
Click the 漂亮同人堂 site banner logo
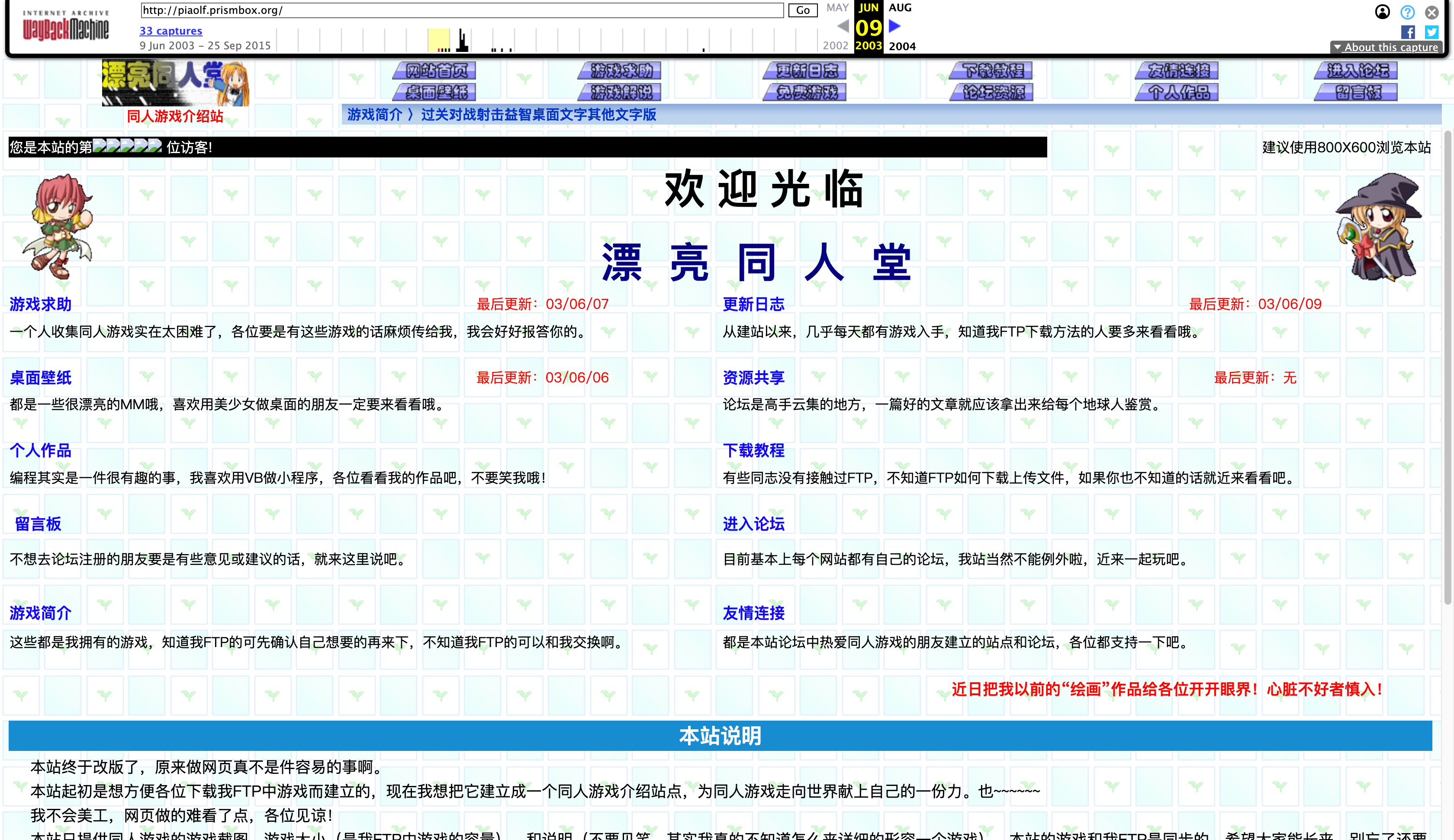pyautogui.click(x=175, y=83)
